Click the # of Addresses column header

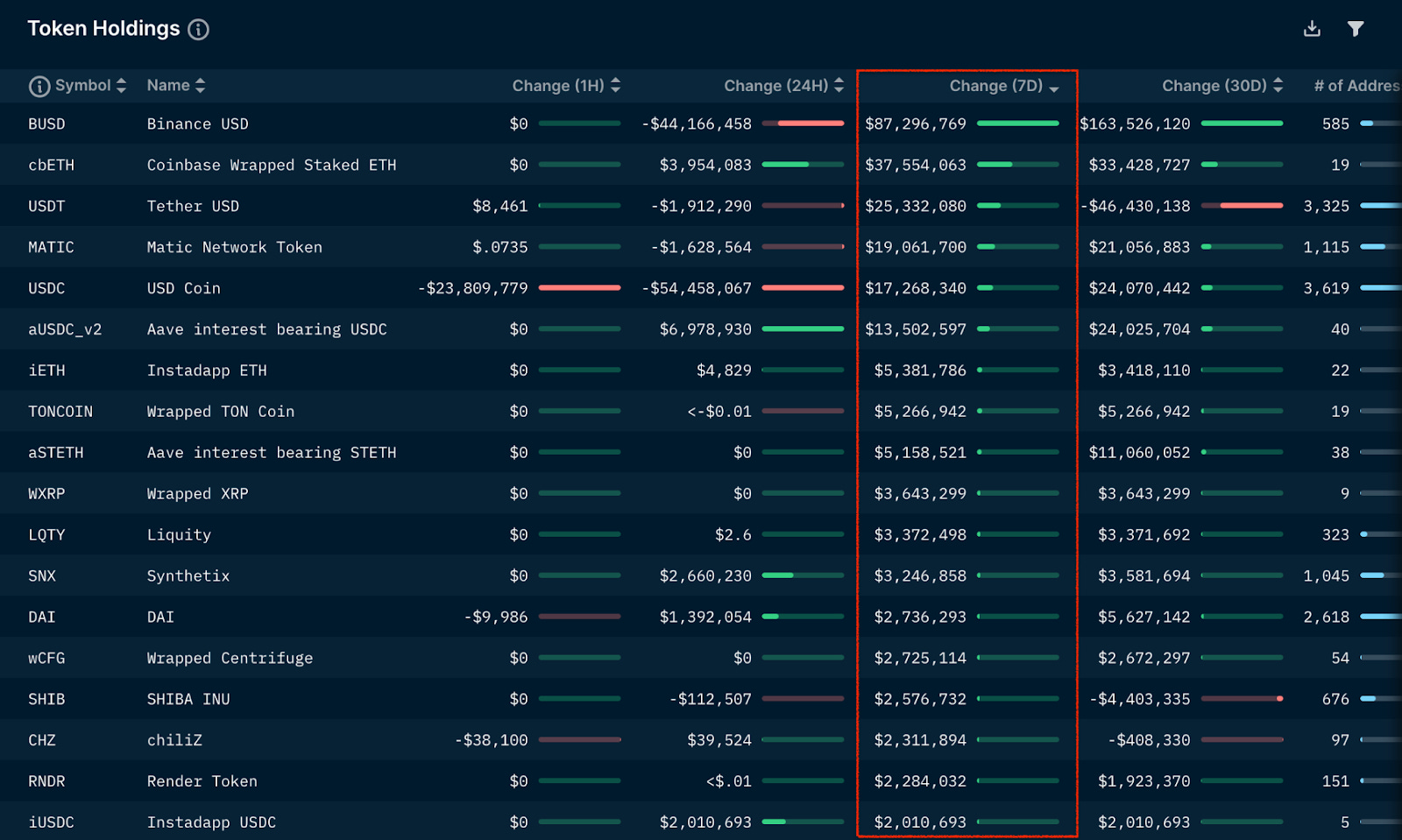(x=1357, y=85)
